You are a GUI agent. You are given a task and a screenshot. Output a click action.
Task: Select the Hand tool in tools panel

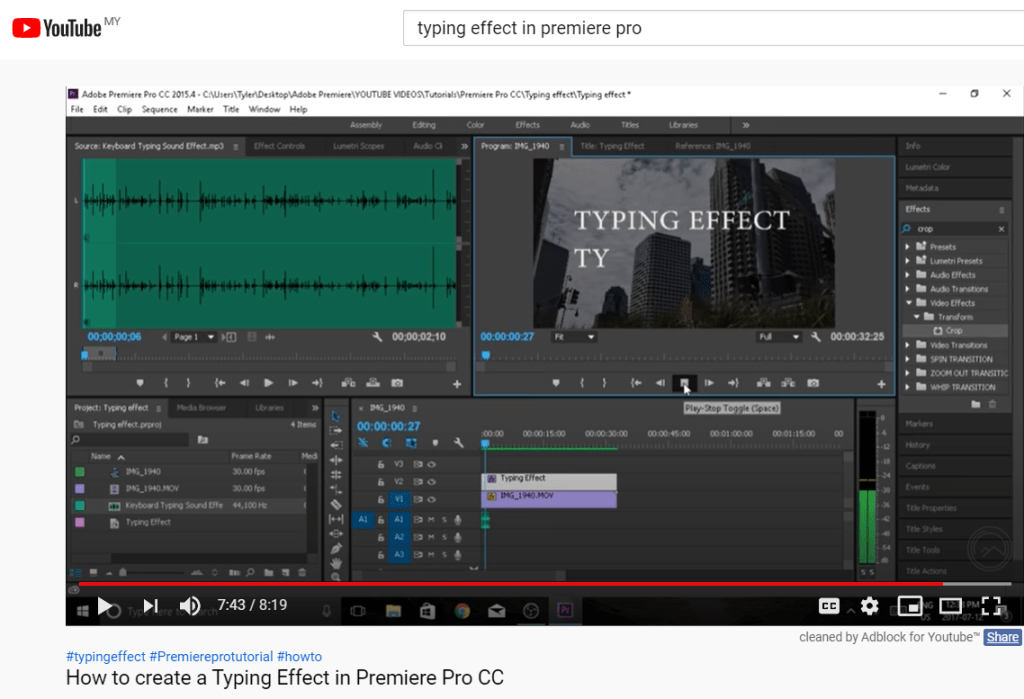[x=336, y=562]
